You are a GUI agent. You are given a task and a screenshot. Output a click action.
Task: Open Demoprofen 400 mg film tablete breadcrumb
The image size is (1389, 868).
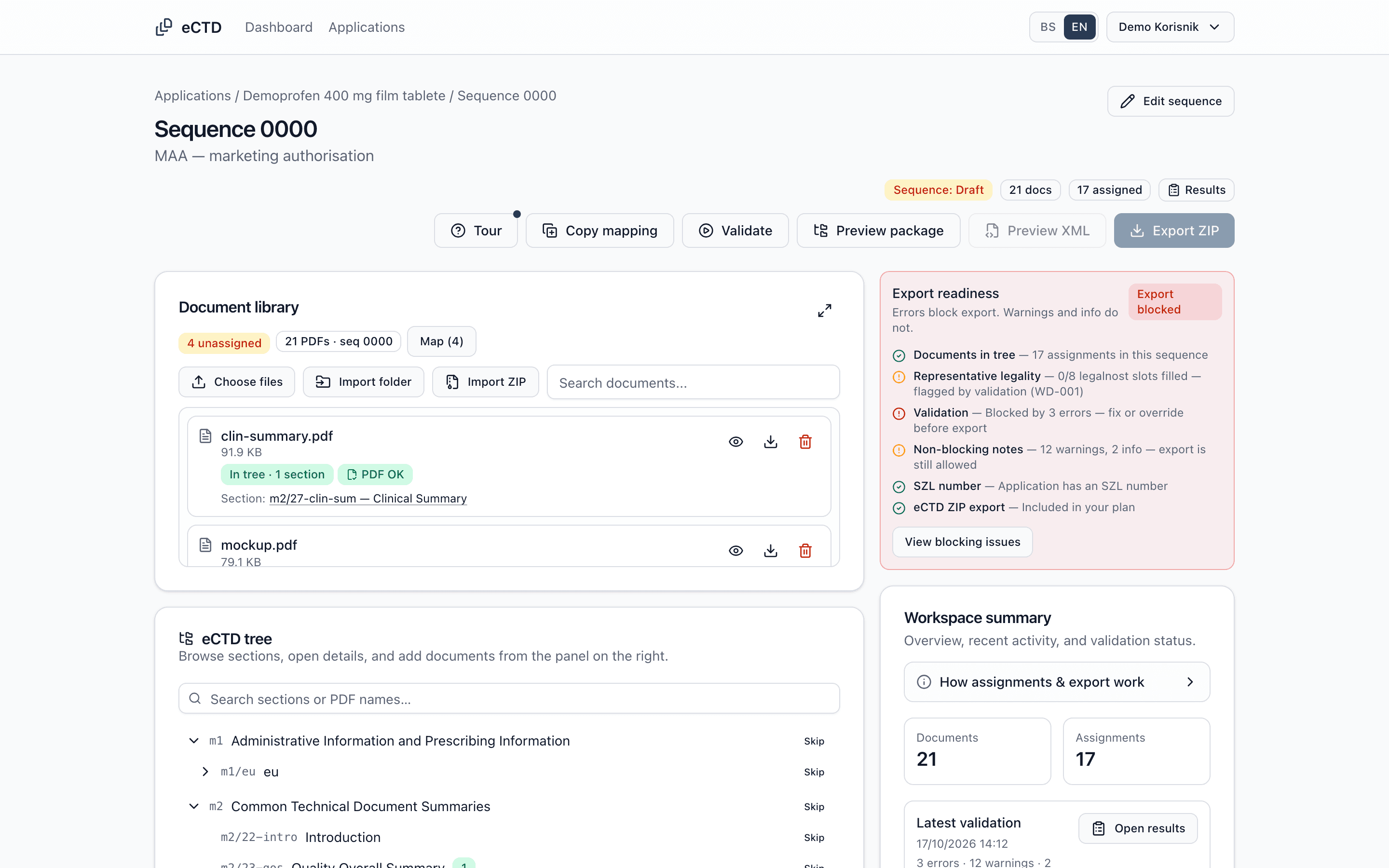[x=344, y=95]
